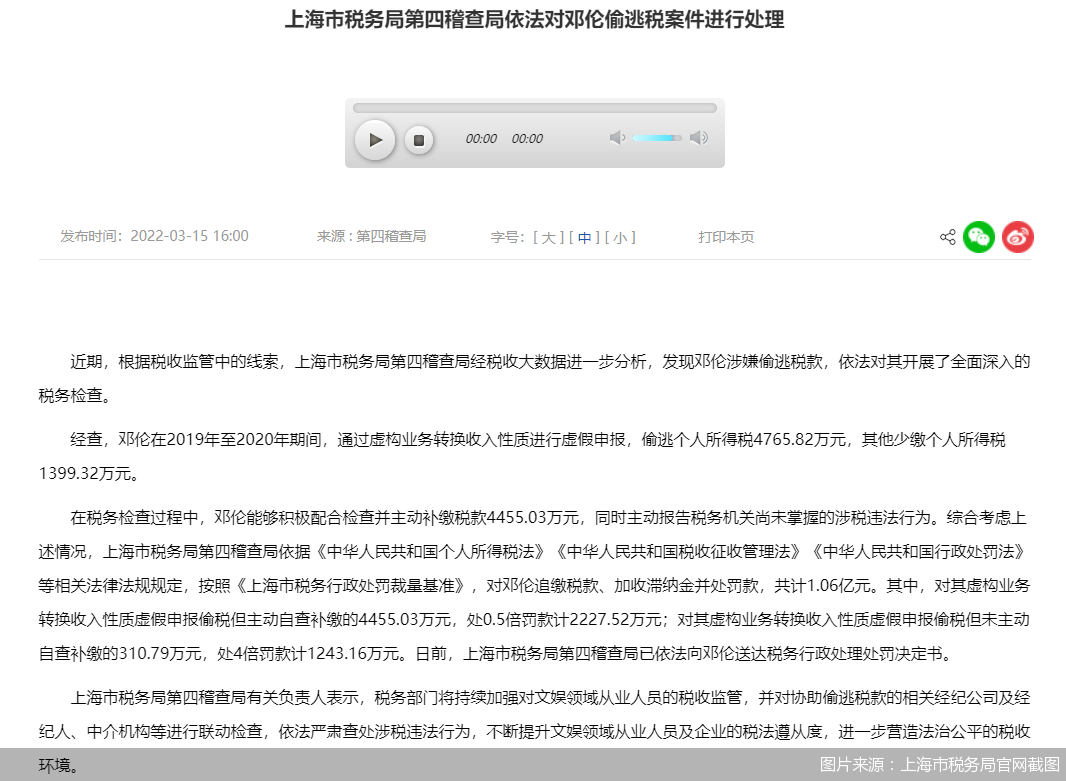Switch font size to 大 (large)
Viewport: 1066px width, 781px height.
coord(548,237)
